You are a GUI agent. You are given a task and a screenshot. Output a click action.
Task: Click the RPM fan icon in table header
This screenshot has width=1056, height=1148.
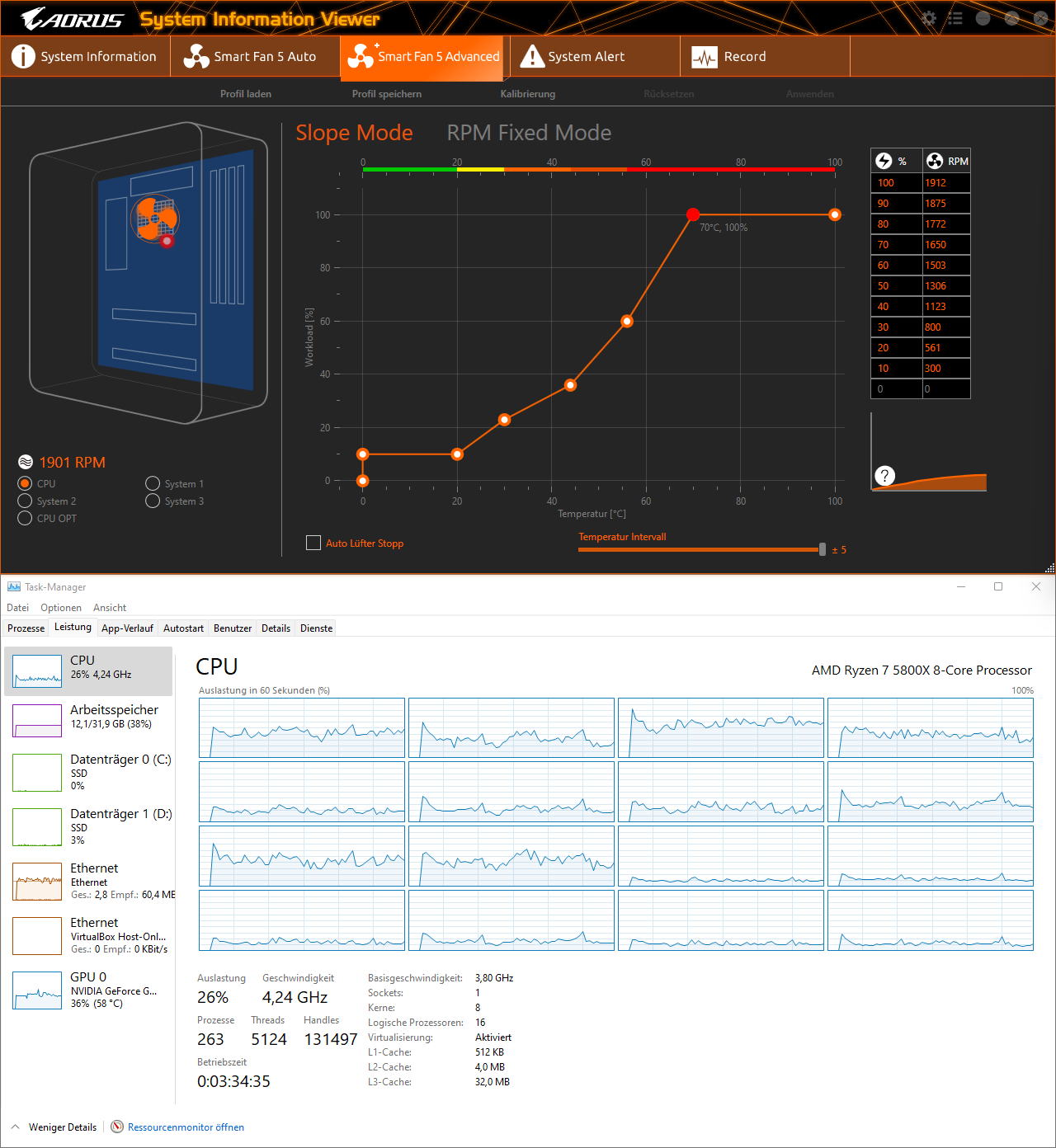coord(935,161)
